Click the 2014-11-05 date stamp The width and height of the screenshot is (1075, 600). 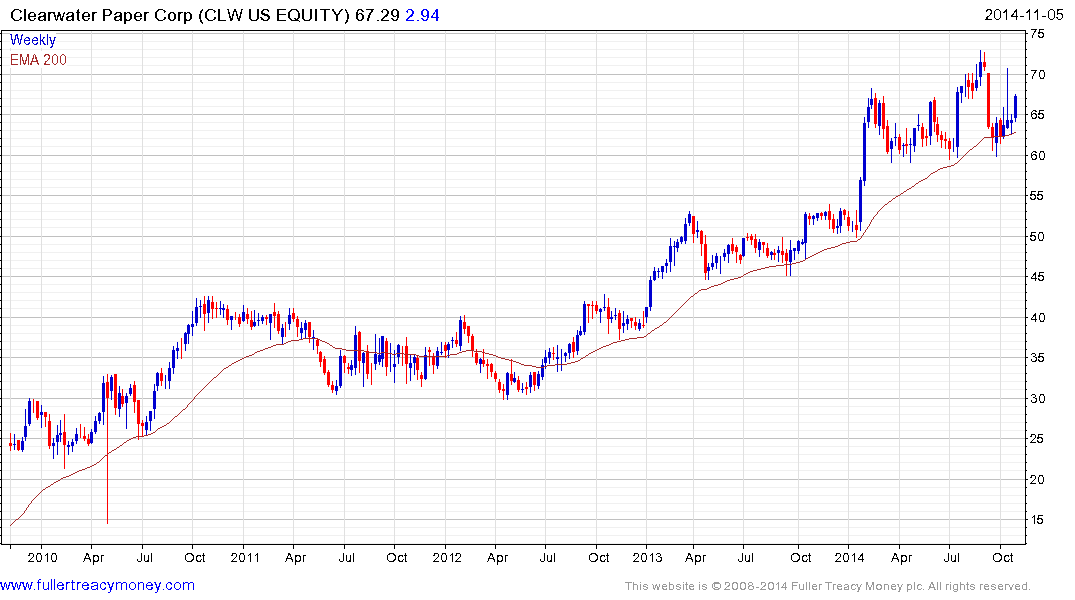[1023, 15]
